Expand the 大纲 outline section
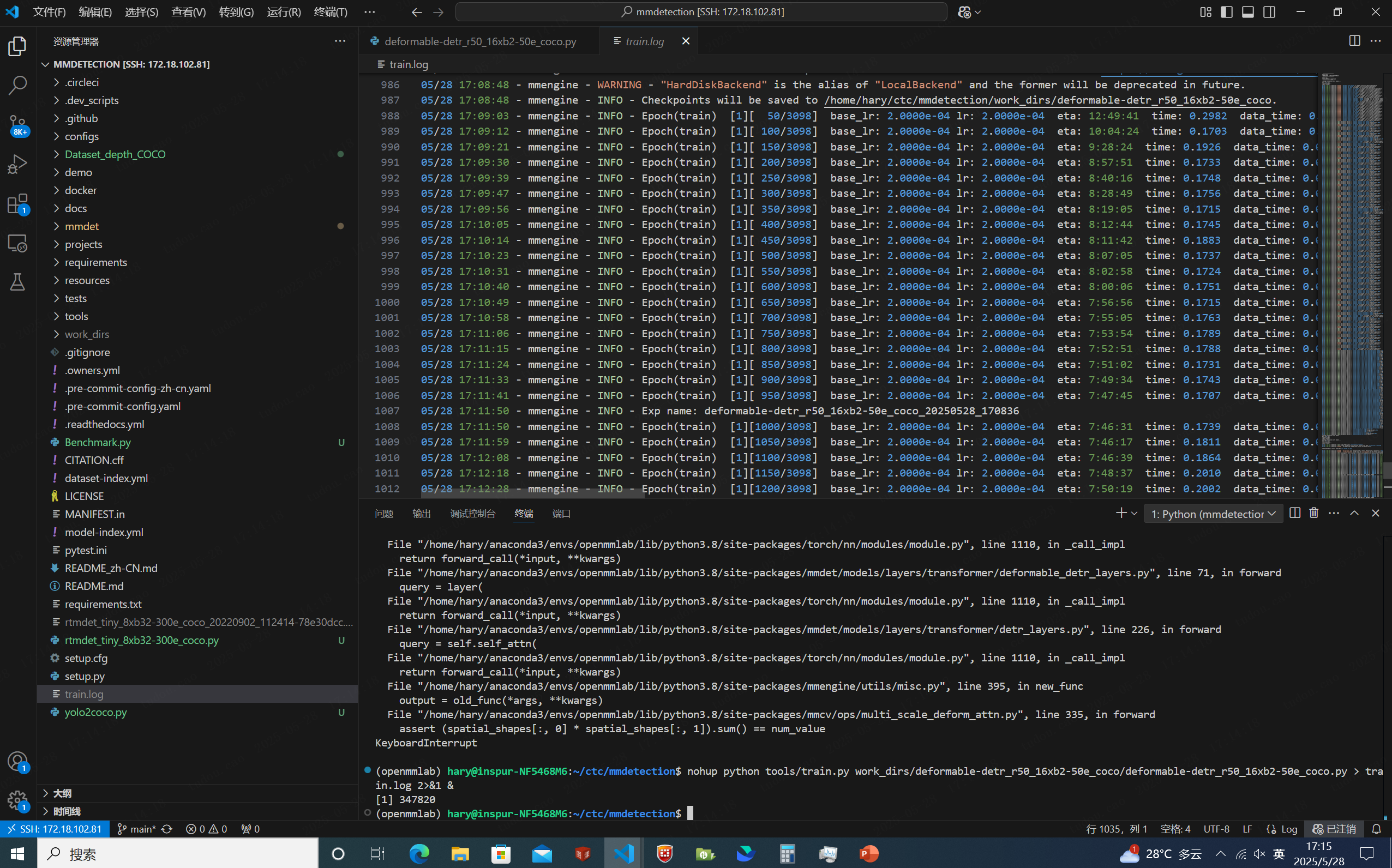This screenshot has height=868, width=1392. pos(62,793)
